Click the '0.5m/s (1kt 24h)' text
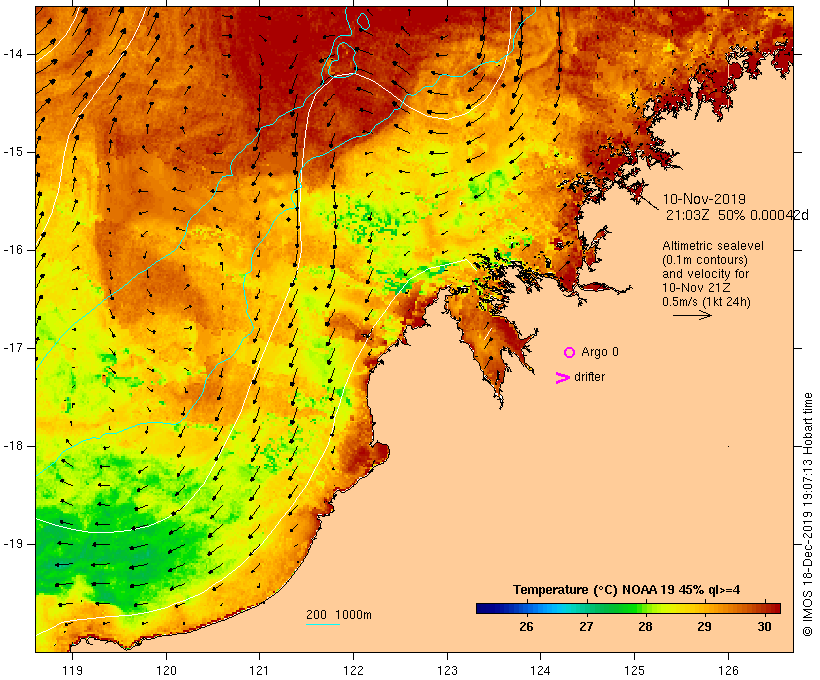 (x=706, y=302)
